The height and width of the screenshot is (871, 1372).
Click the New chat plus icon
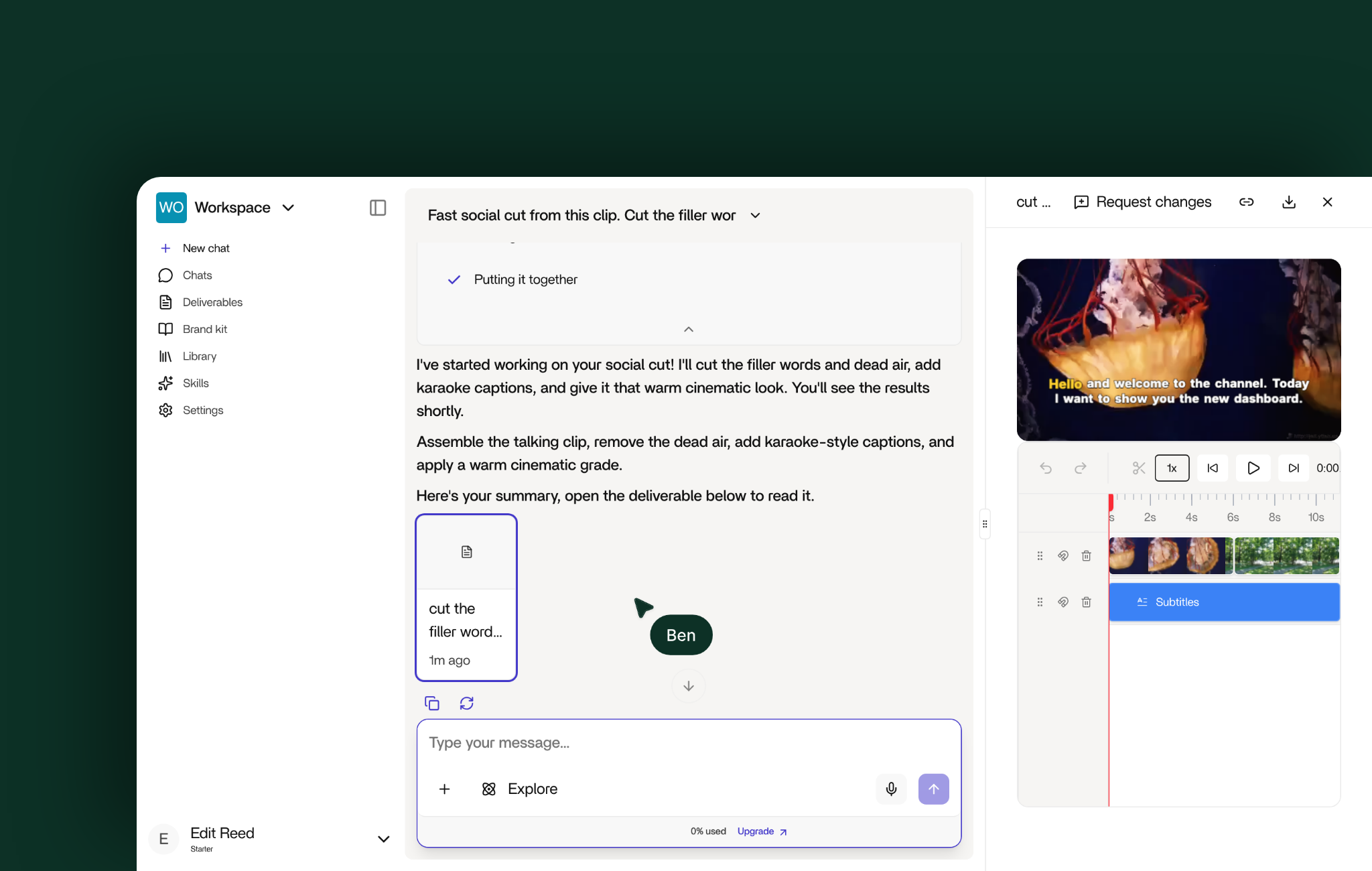coord(165,249)
